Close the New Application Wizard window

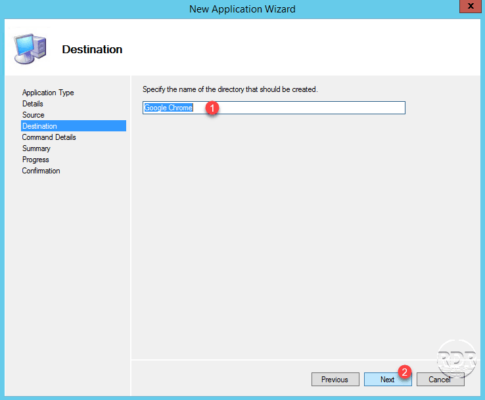click(470, 6)
